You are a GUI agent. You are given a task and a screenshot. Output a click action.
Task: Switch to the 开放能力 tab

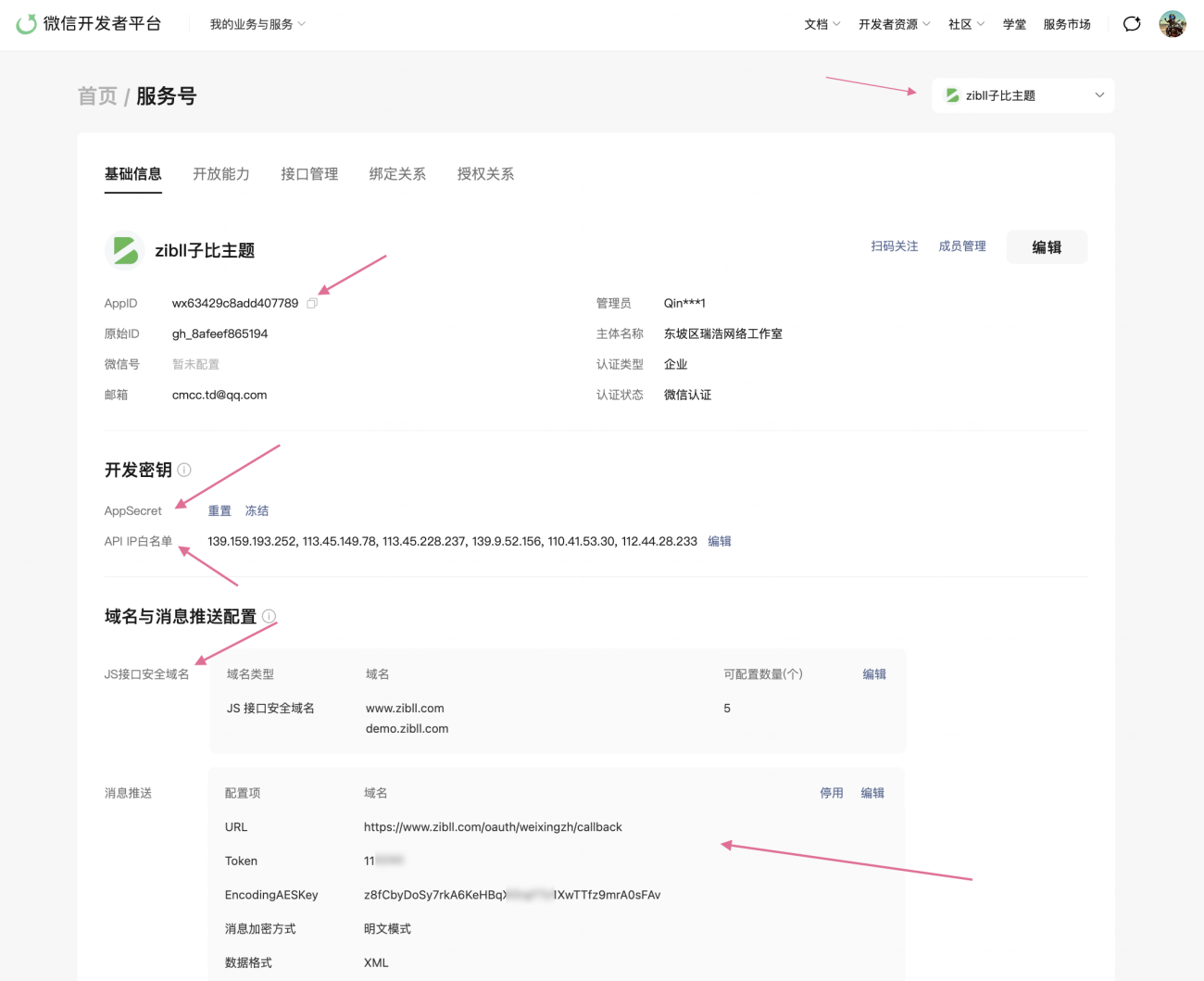[x=220, y=173]
